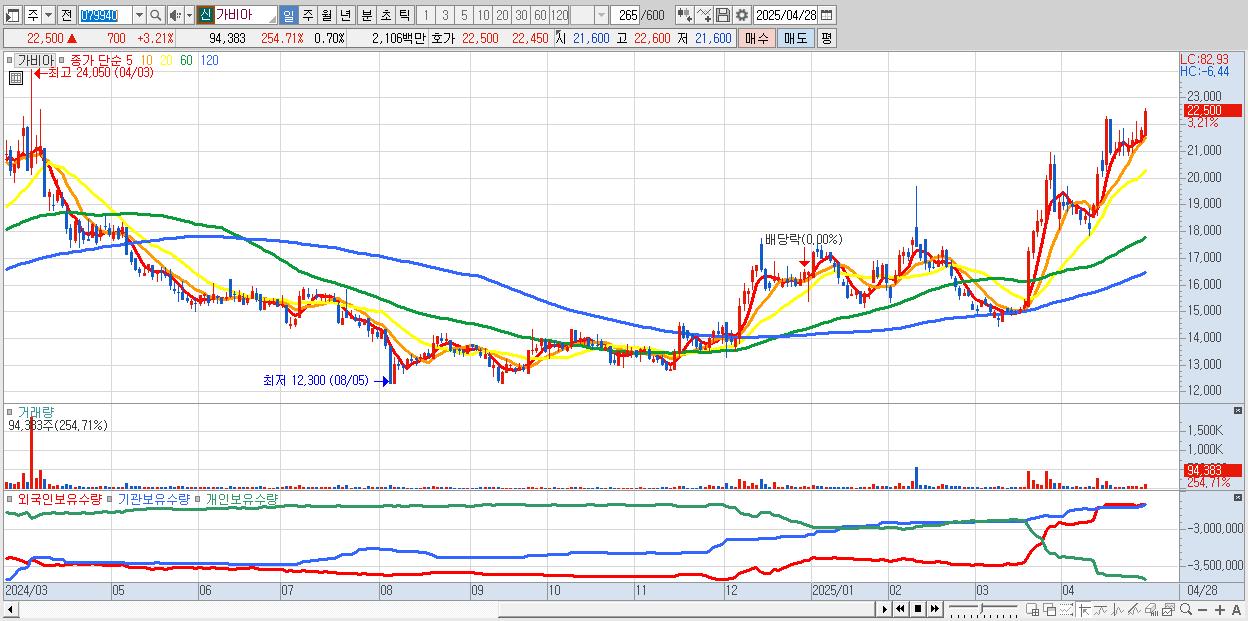This screenshot has height=621, width=1248.
Task: Click the eraser-like drawing tool icon at bottom
Action: pyautogui.click(x=1134, y=609)
